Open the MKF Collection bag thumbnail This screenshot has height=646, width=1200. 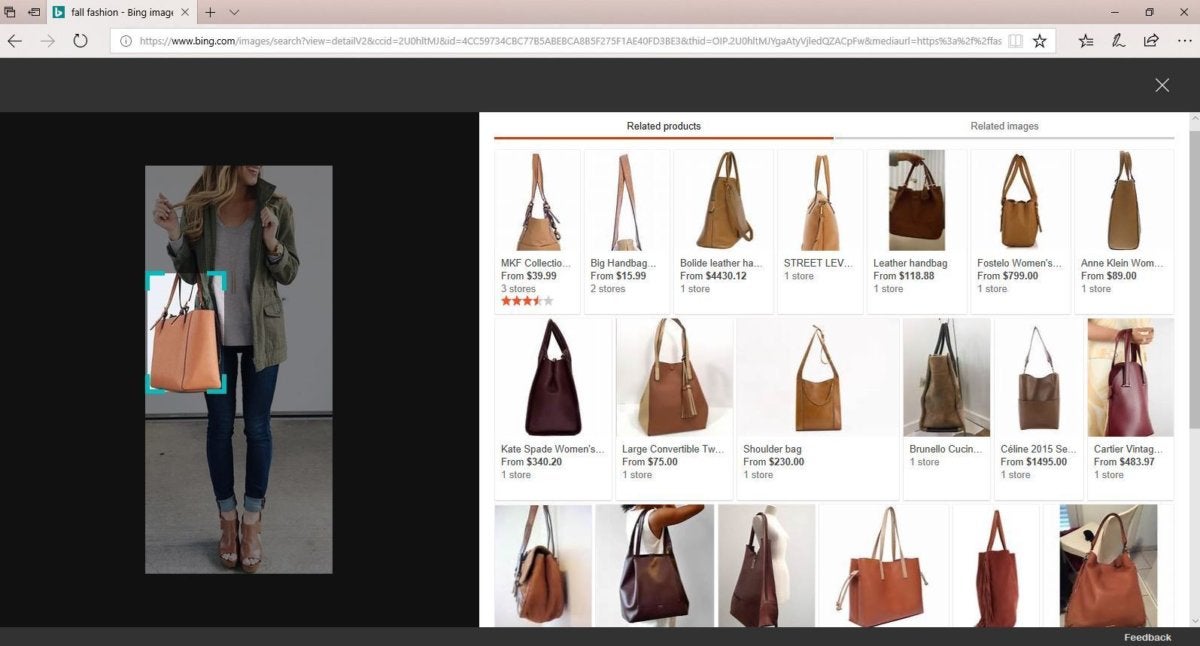click(537, 201)
